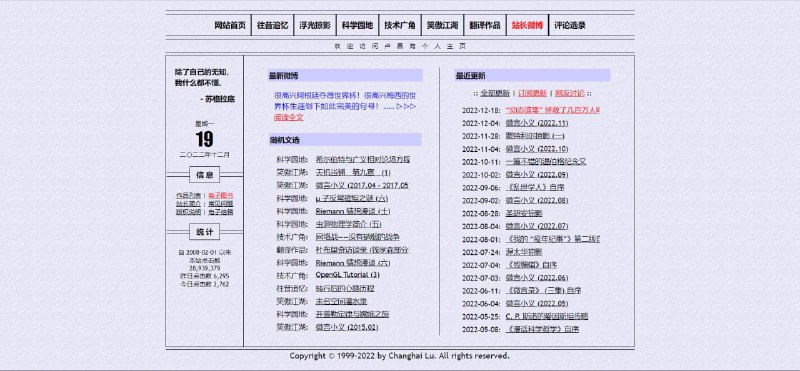800x371 pixels.
Task: Open the 站长简介 sidebar link
Action: point(189,204)
